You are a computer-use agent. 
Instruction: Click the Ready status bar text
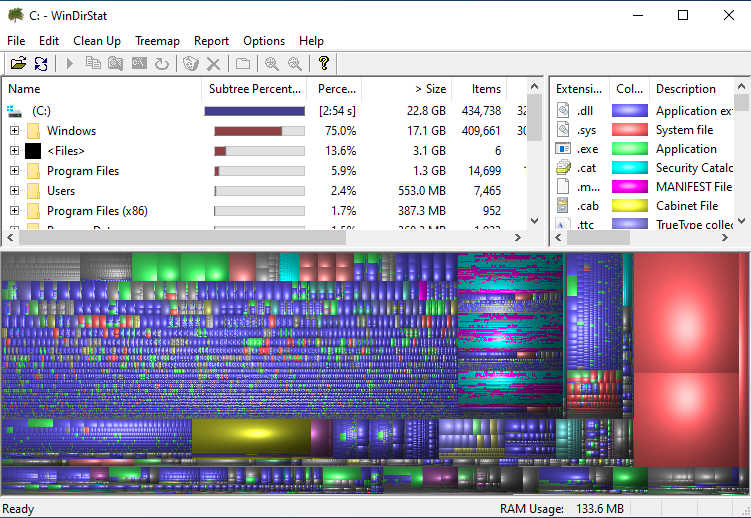pyautogui.click(x=18, y=508)
